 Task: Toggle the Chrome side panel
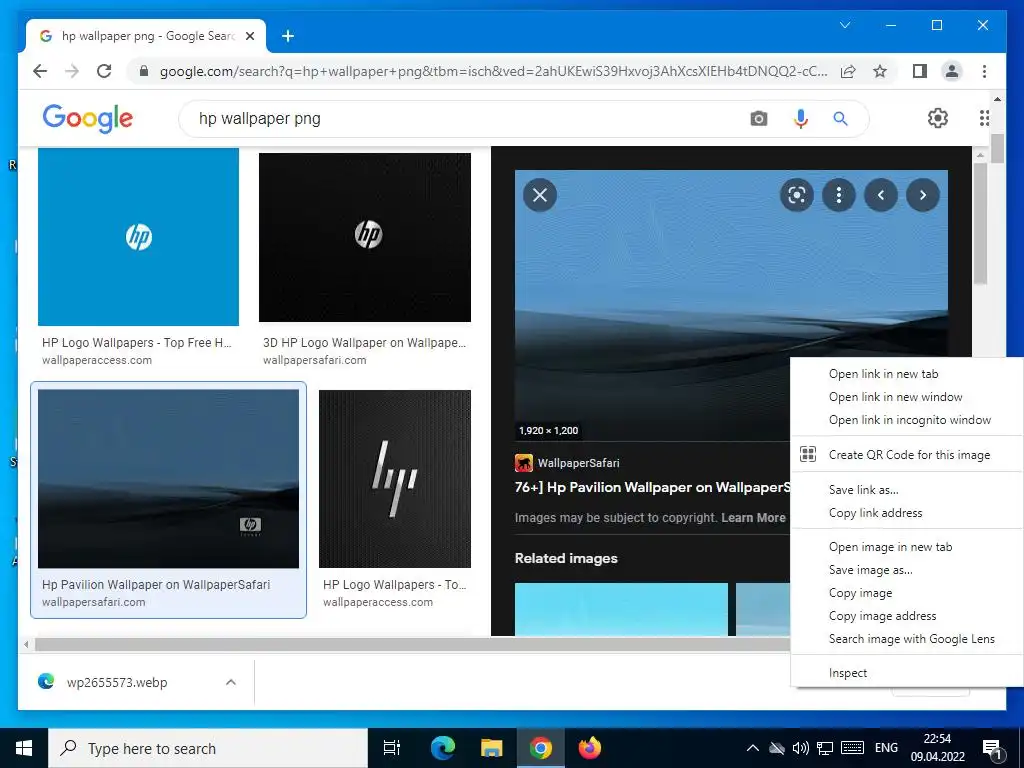pos(920,71)
